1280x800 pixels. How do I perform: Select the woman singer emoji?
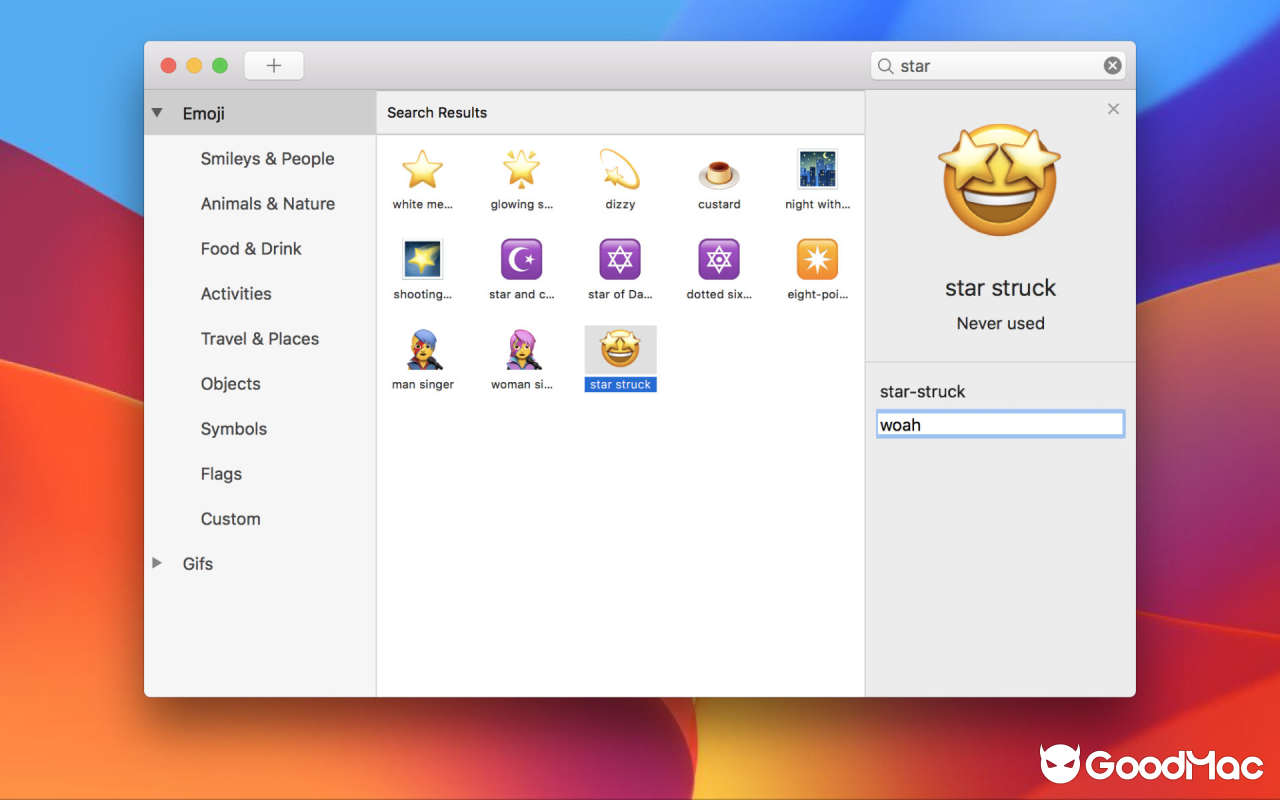[x=521, y=350]
